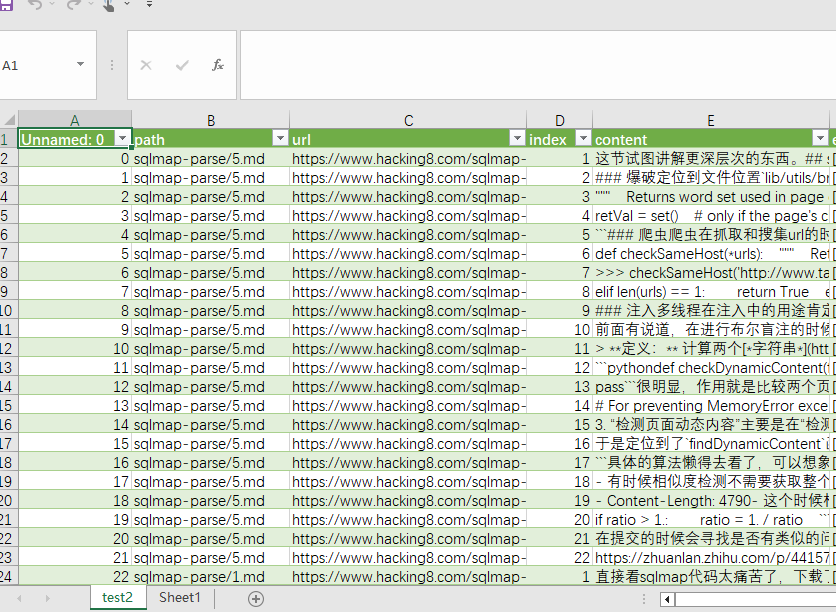Open filter dropdown for index column
Screen dimensions: 836x612
583,139
